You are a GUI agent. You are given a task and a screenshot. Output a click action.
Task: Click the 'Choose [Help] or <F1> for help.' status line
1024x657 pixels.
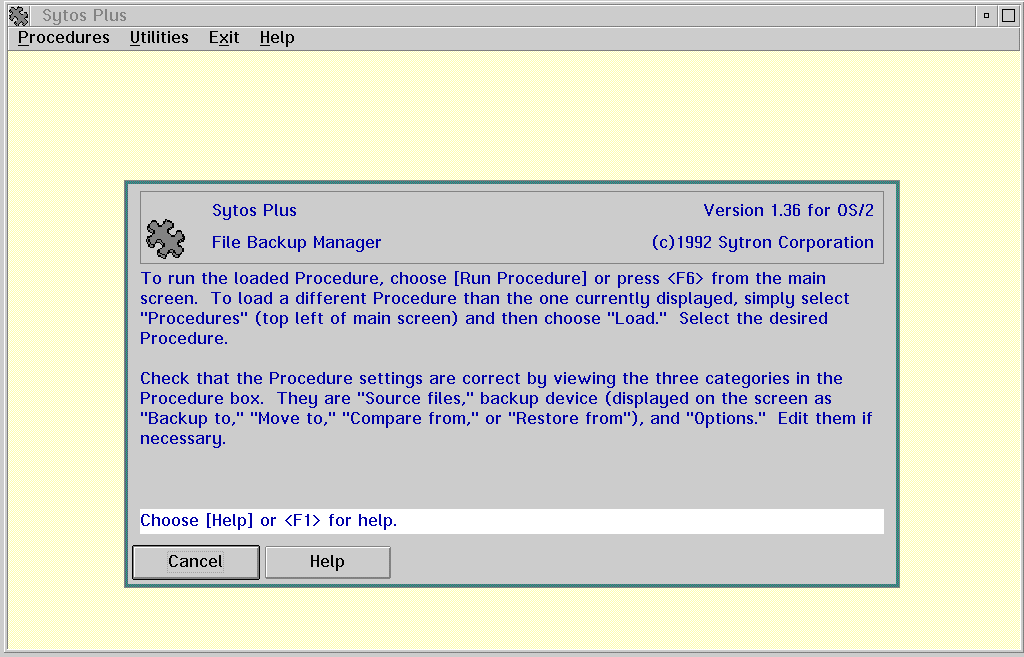point(511,521)
